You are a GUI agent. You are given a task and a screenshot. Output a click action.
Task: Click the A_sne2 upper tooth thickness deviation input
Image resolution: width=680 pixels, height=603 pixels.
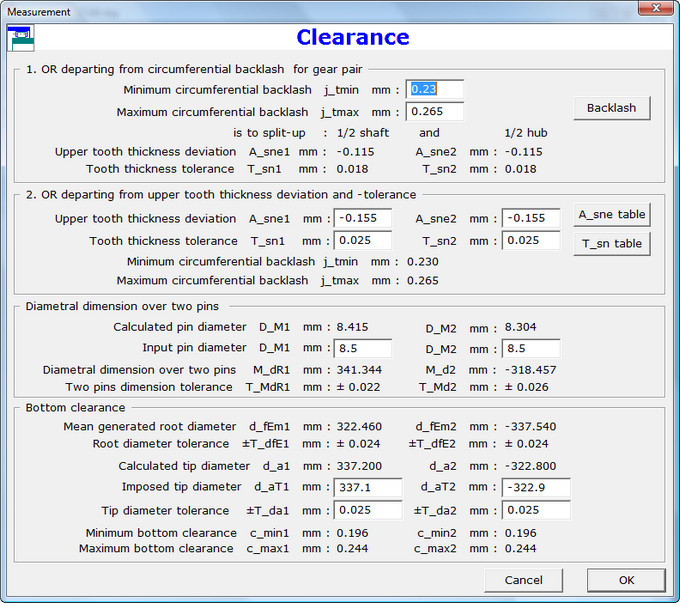click(x=530, y=218)
